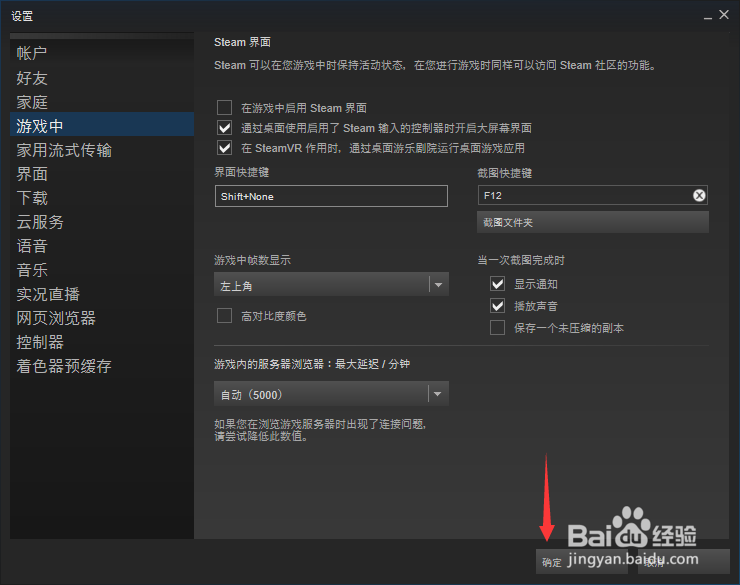
Task: Open the 下载 settings section
Action: (102, 198)
